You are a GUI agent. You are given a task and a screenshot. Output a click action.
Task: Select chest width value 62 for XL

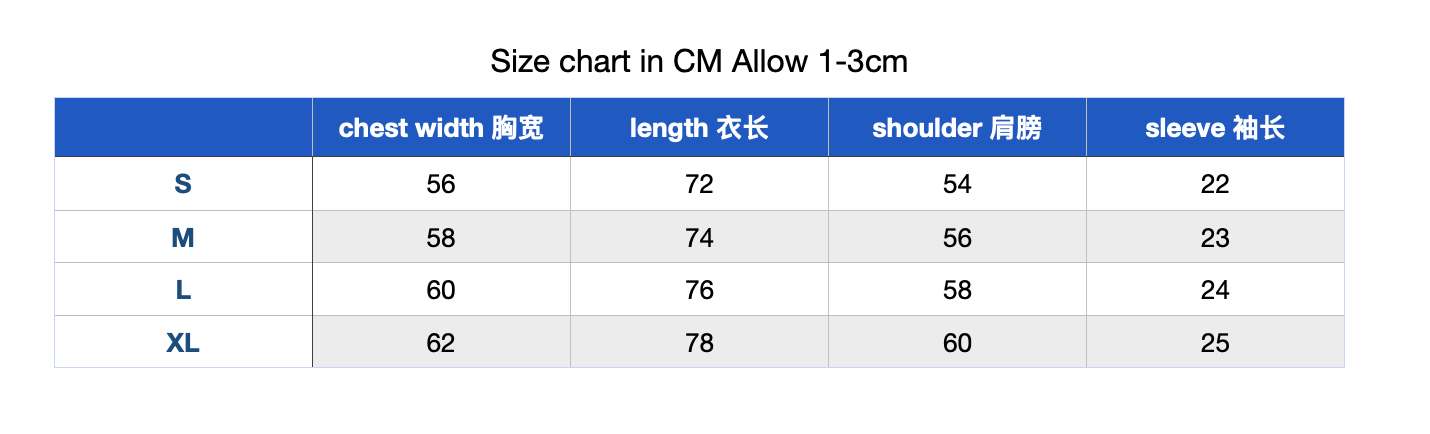(441, 342)
